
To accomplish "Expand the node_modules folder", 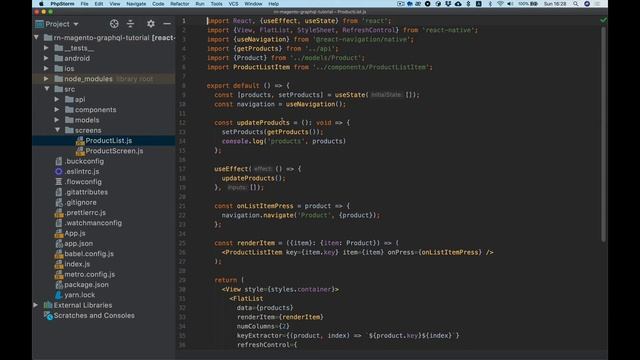I will point(46,79).
